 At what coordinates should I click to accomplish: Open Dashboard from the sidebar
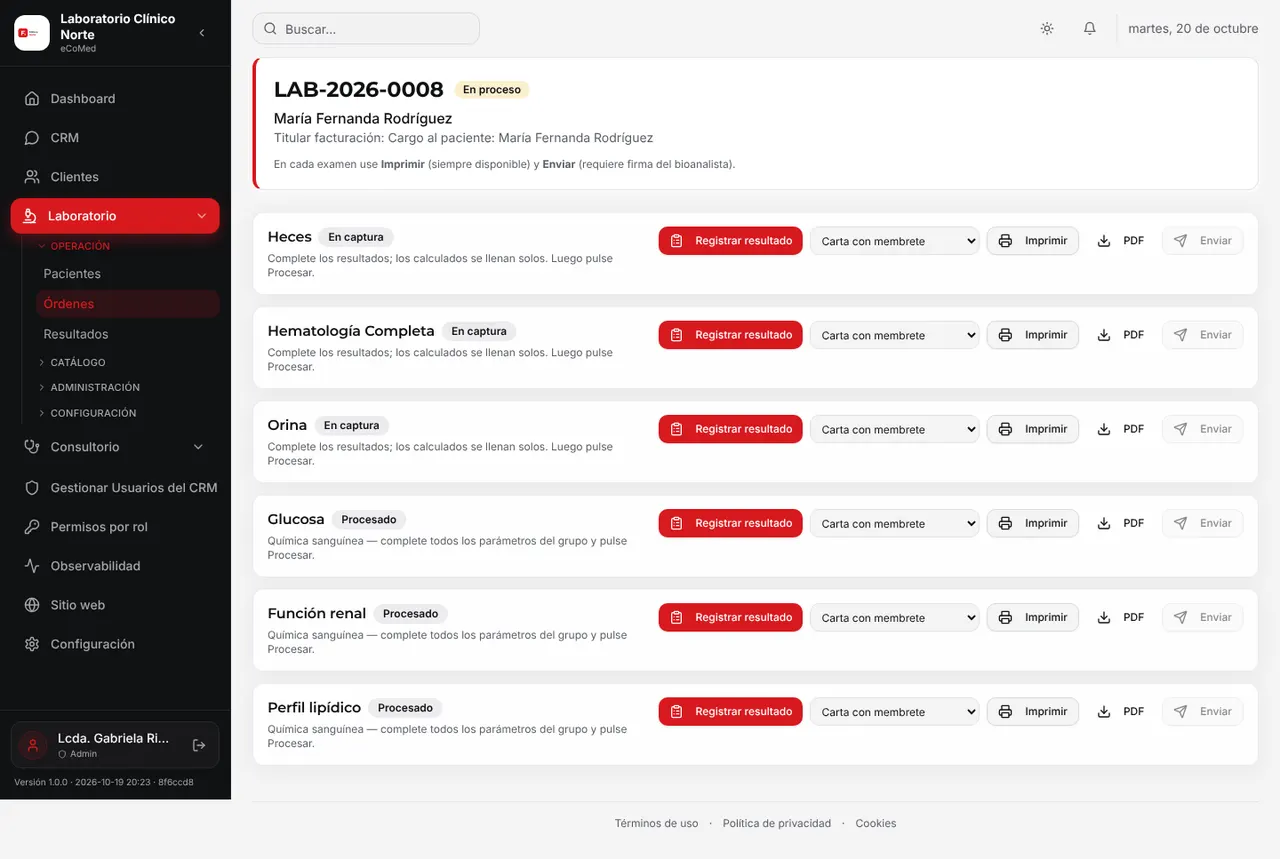click(115, 98)
